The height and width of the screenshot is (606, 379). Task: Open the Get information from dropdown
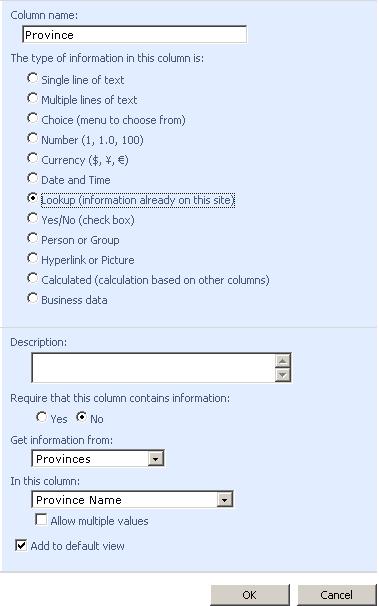pyautogui.click(x=155, y=459)
